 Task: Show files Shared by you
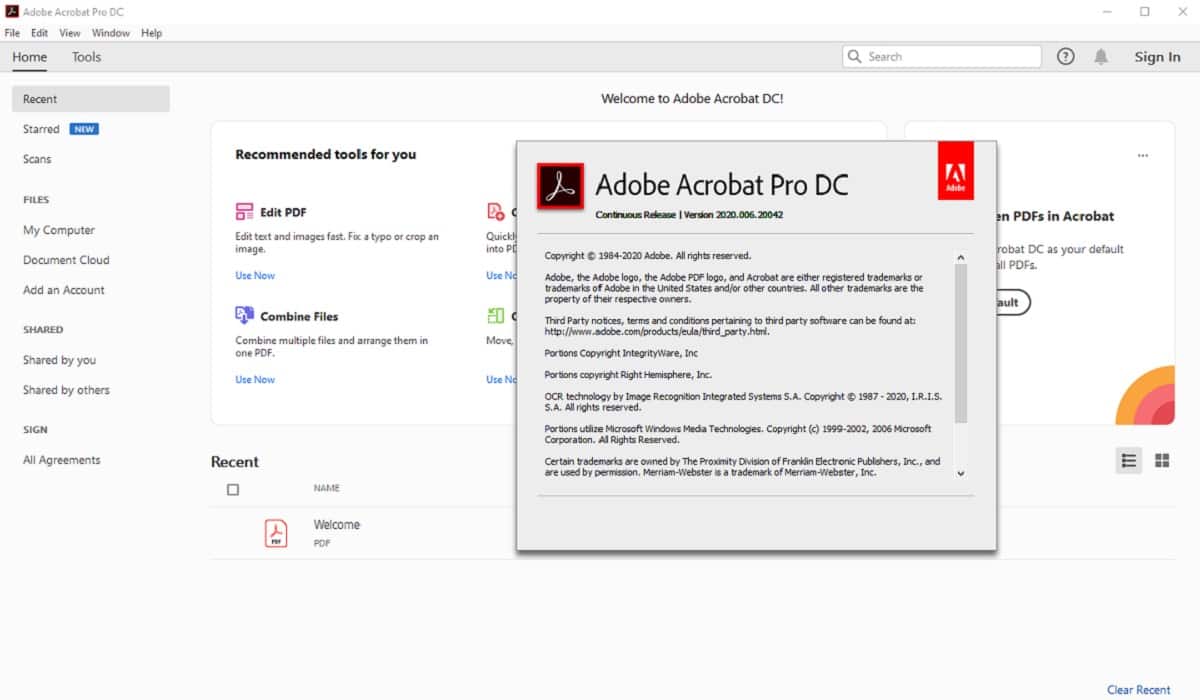(x=60, y=360)
